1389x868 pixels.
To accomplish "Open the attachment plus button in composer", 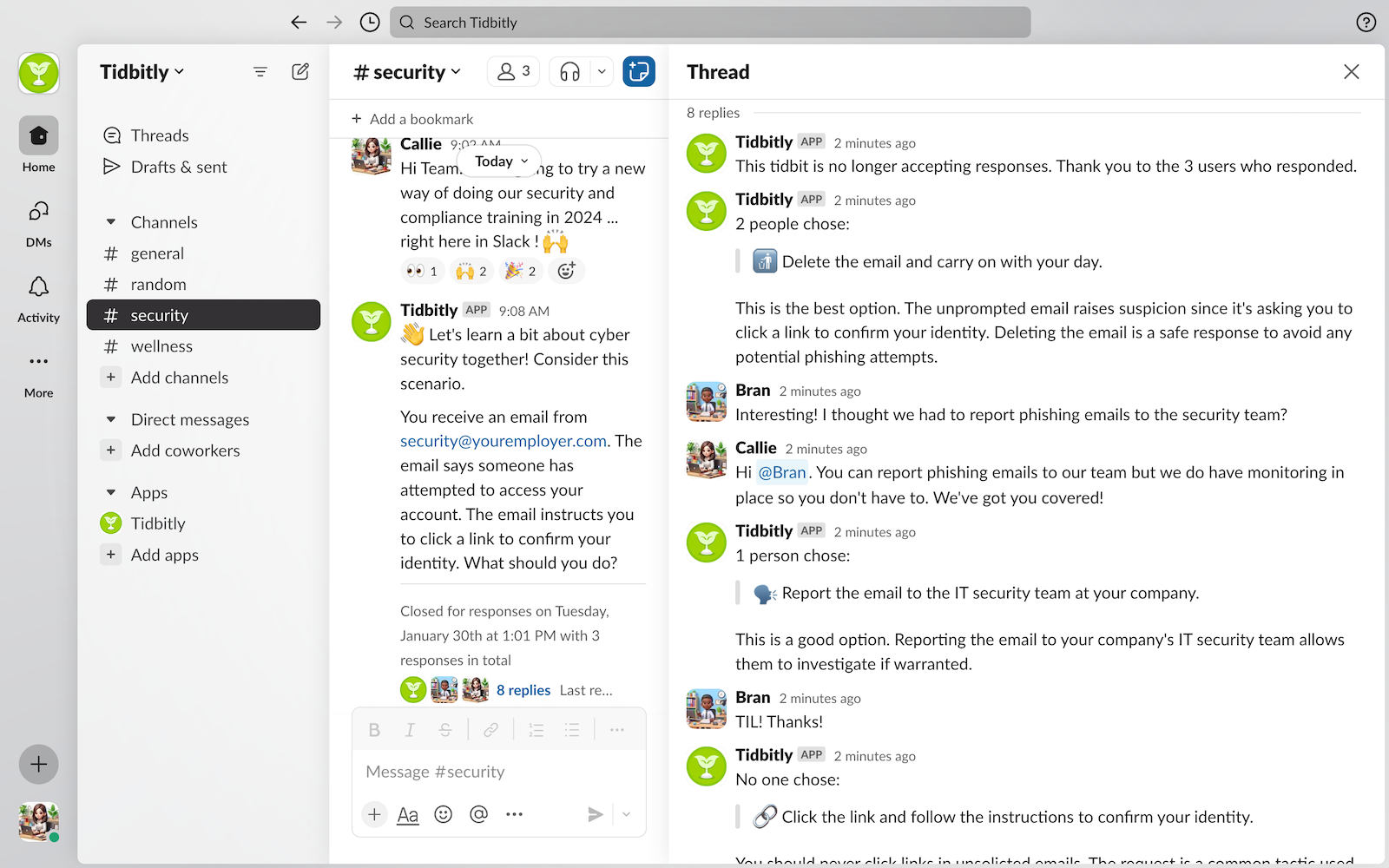I will (x=374, y=814).
